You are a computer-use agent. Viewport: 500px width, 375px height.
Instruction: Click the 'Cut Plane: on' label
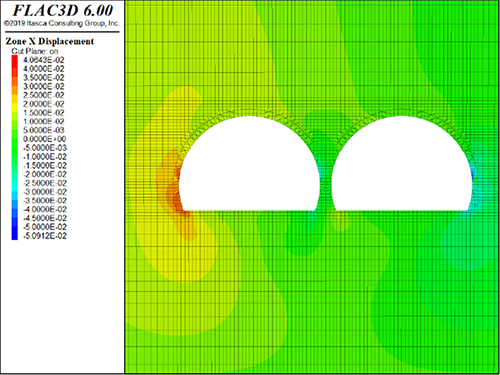[x=35, y=51]
